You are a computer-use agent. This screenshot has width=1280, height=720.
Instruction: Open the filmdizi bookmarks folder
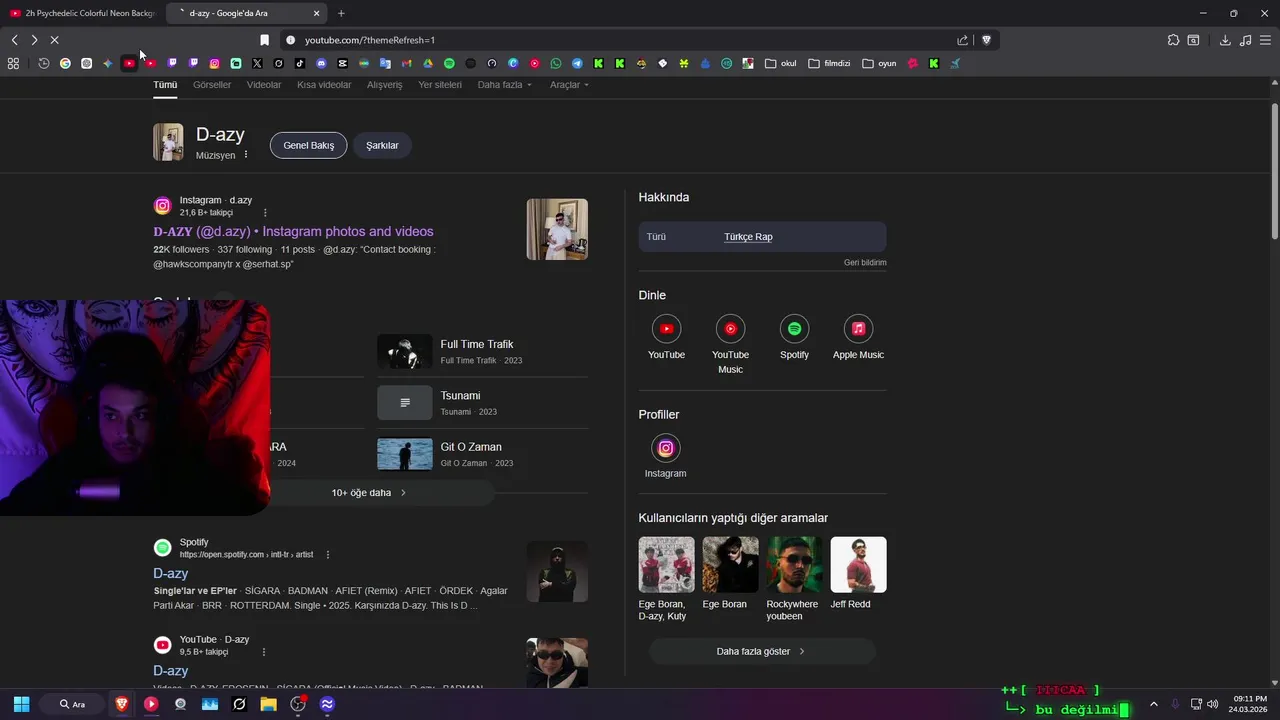pos(829,63)
